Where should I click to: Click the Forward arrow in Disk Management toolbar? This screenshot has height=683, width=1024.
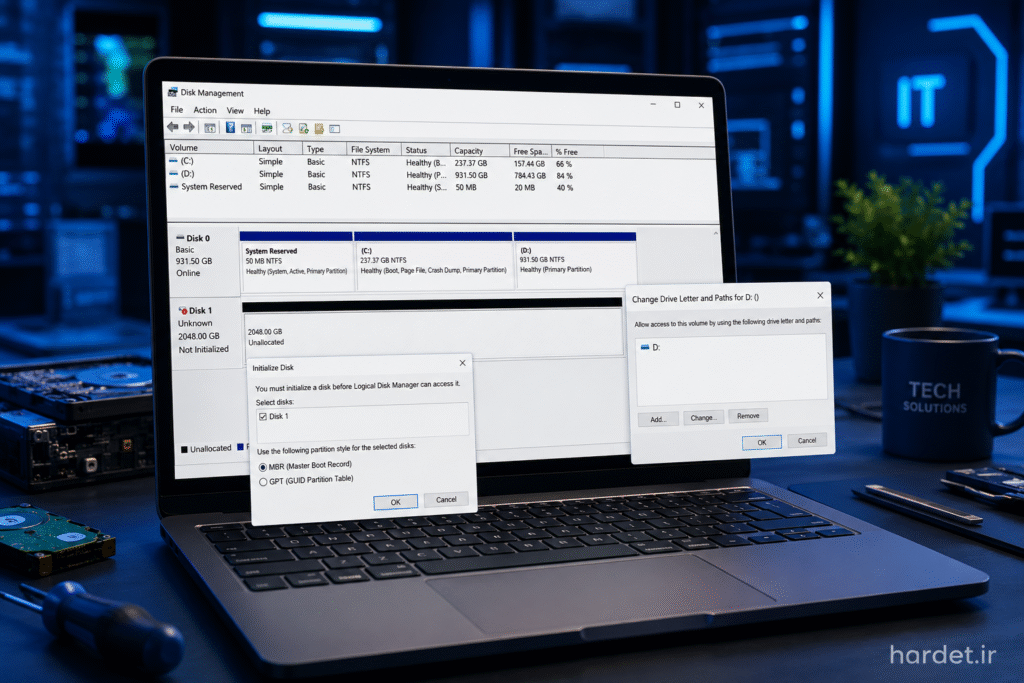(x=189, y=127)
